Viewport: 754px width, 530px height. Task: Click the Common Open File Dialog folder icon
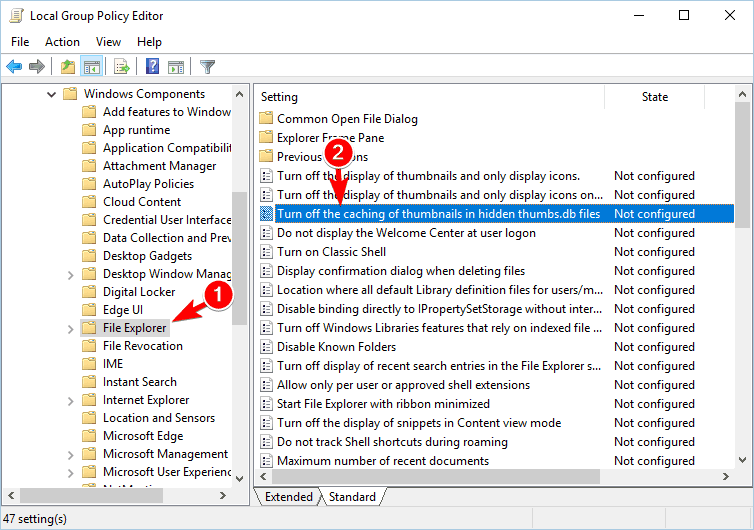coord(266,118)
